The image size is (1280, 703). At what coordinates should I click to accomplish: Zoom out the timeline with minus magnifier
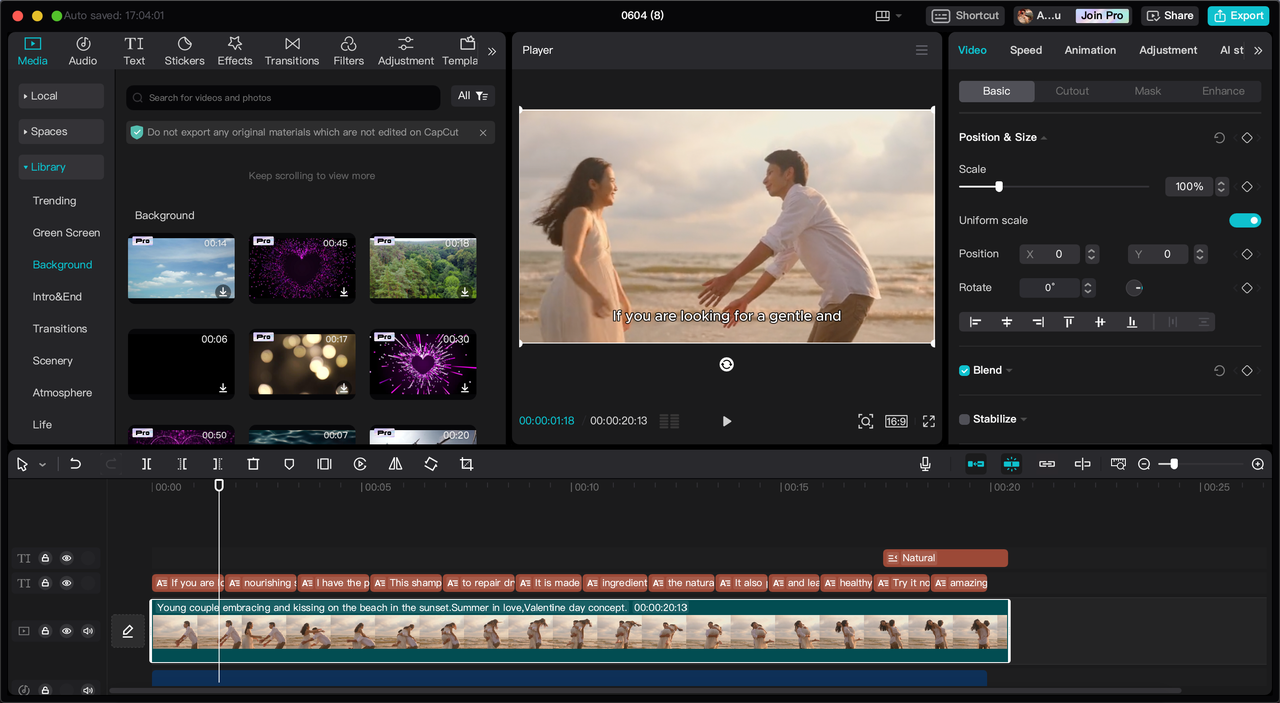pyautogui.click(x=1144, y=464)
